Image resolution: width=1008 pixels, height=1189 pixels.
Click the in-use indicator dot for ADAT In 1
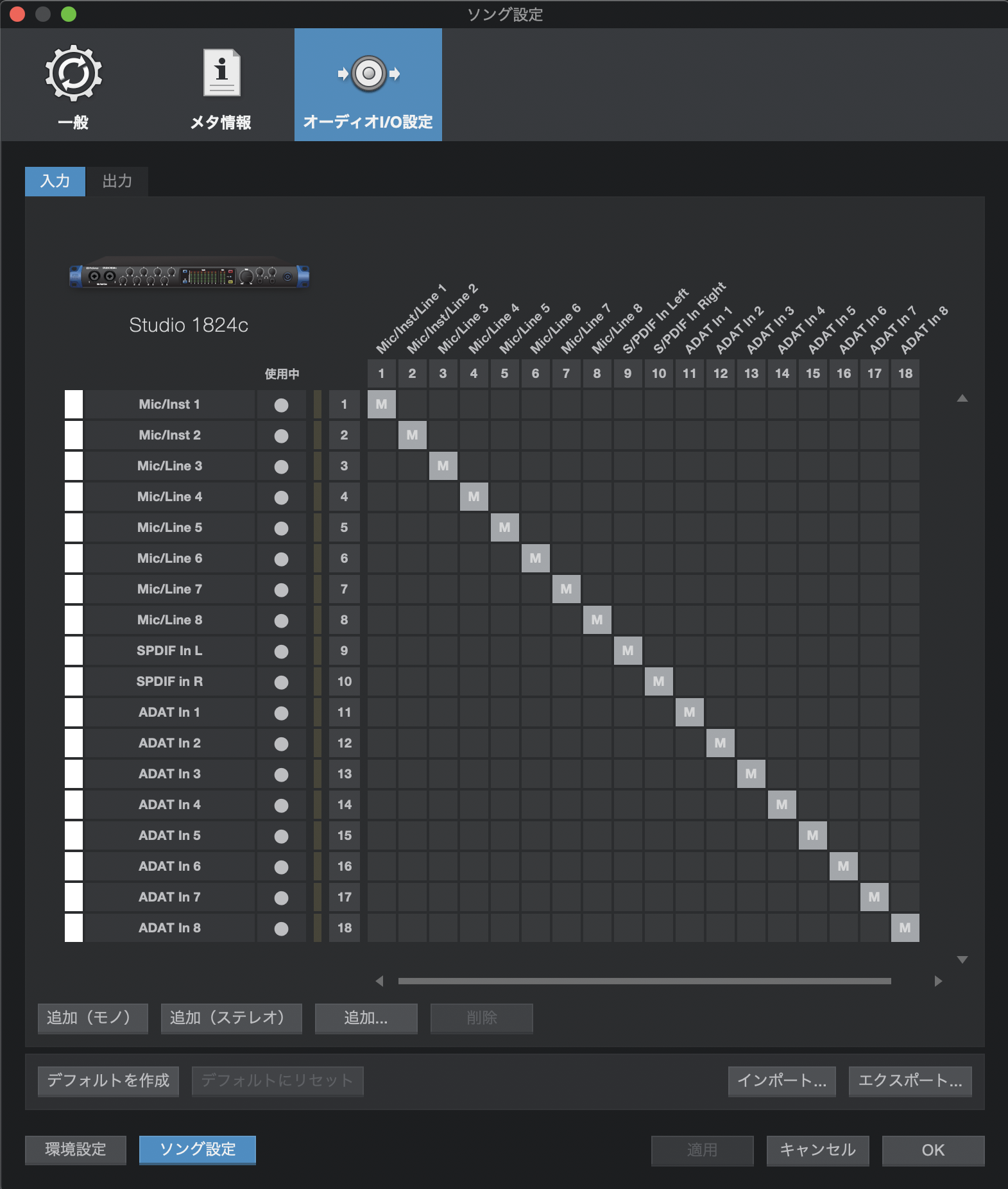(x=281, y=713)
